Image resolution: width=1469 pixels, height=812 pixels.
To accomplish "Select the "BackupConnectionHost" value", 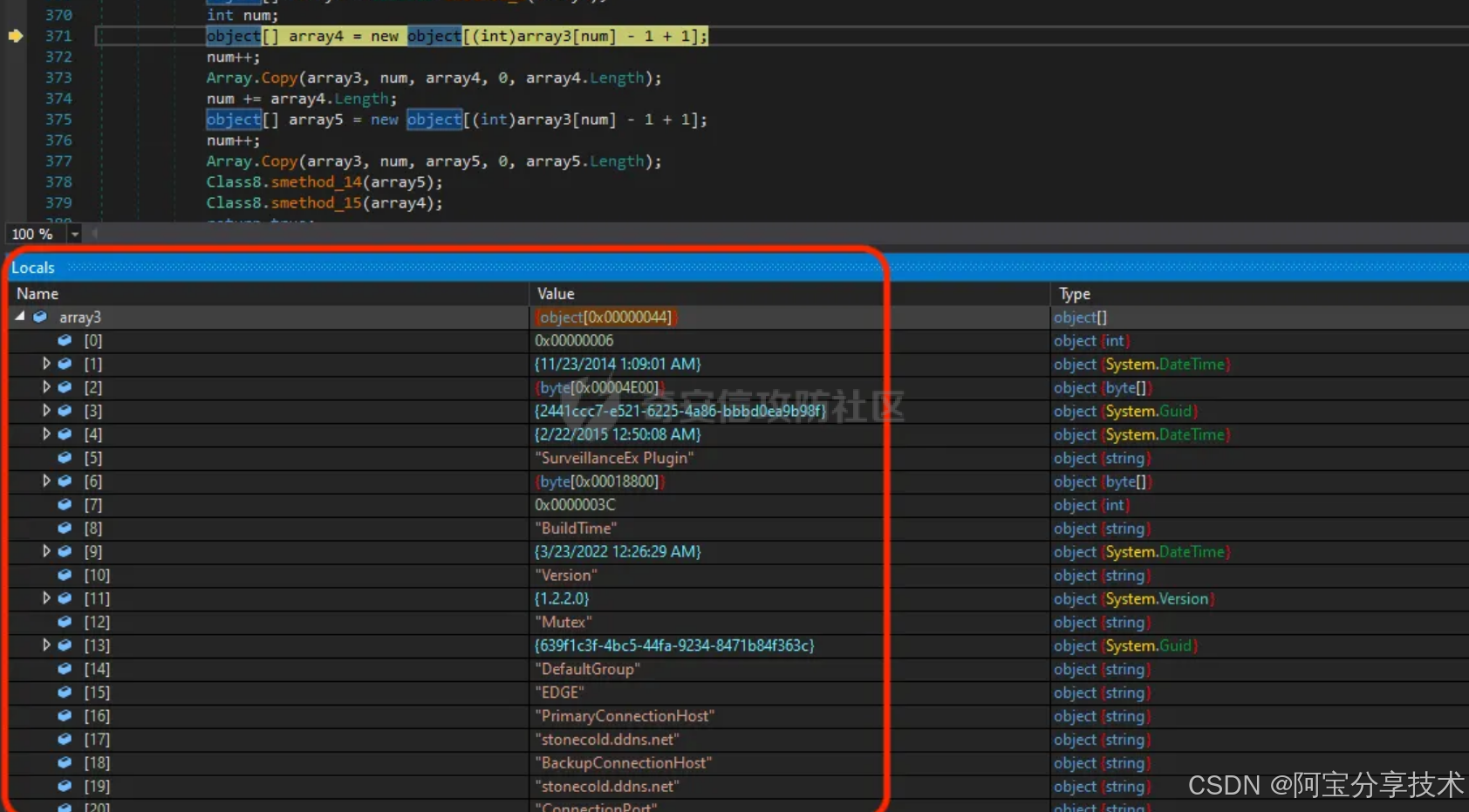I will (623, 763).
